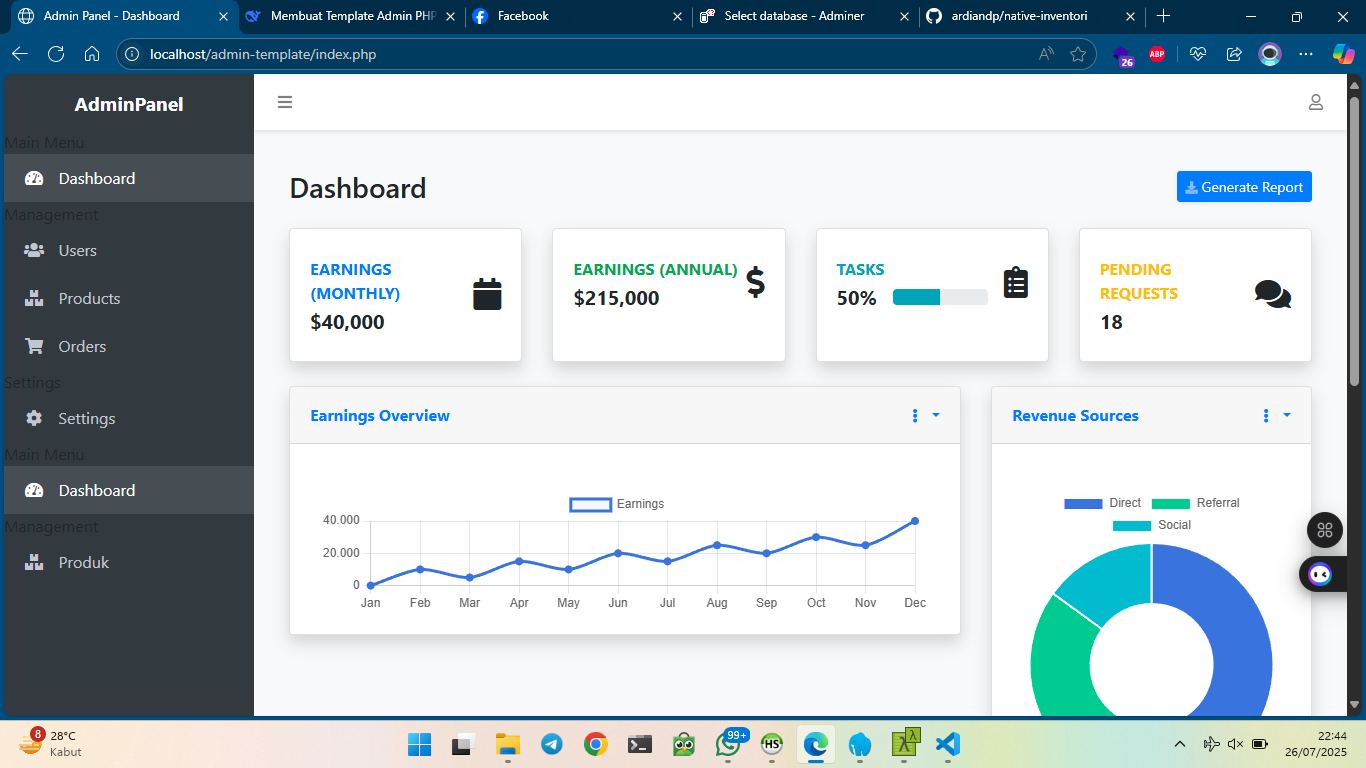Click the dollar sign icon on Earnings (Annual) card
1366x768 pixels.
point(756,283)
